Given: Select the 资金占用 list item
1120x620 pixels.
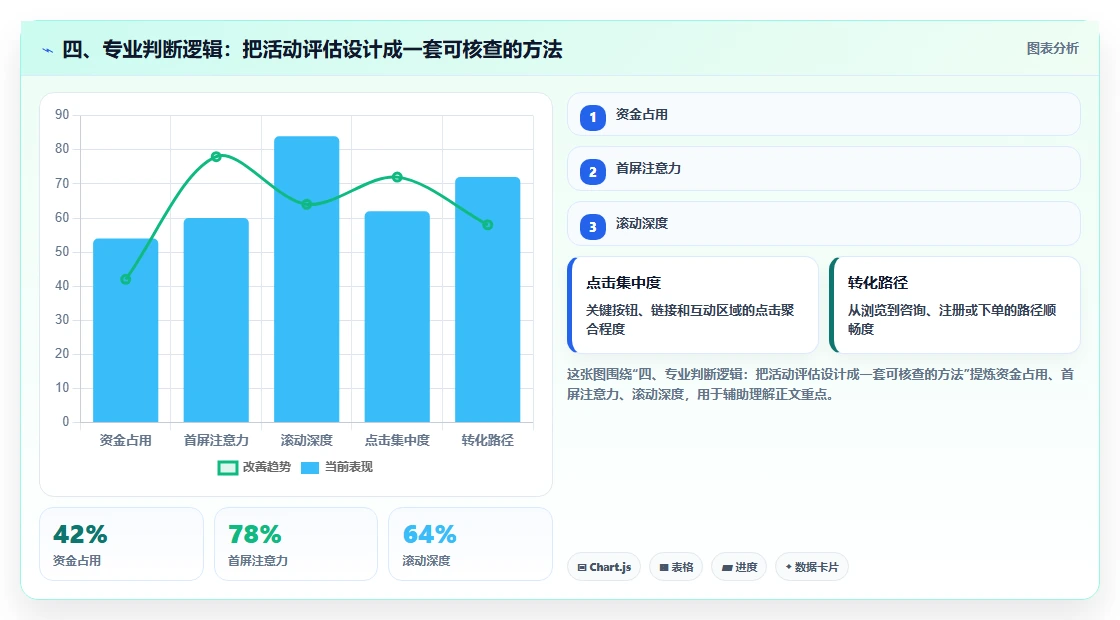Looking at the screenshot, I should (x=824, y=114).
